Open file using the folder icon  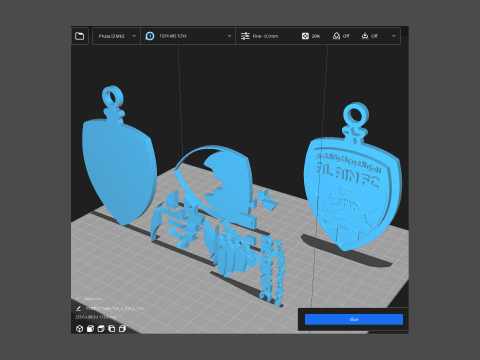point(79,36)
